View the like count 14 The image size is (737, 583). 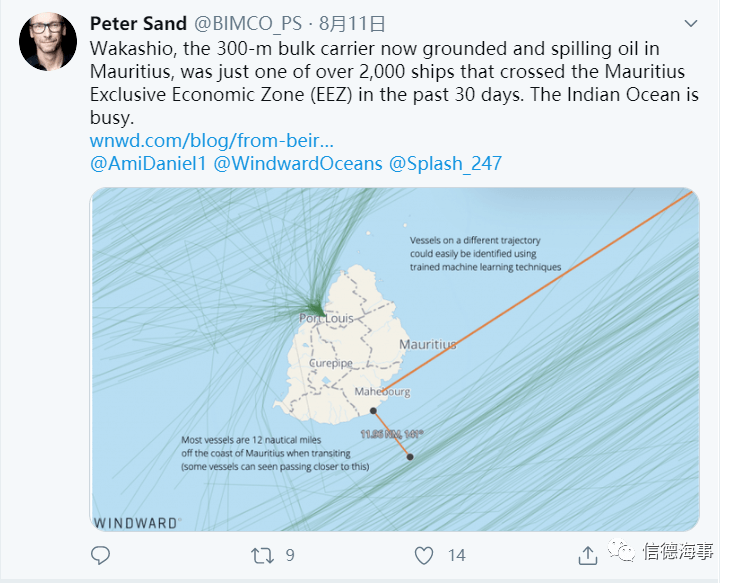[x=456, y=555]
